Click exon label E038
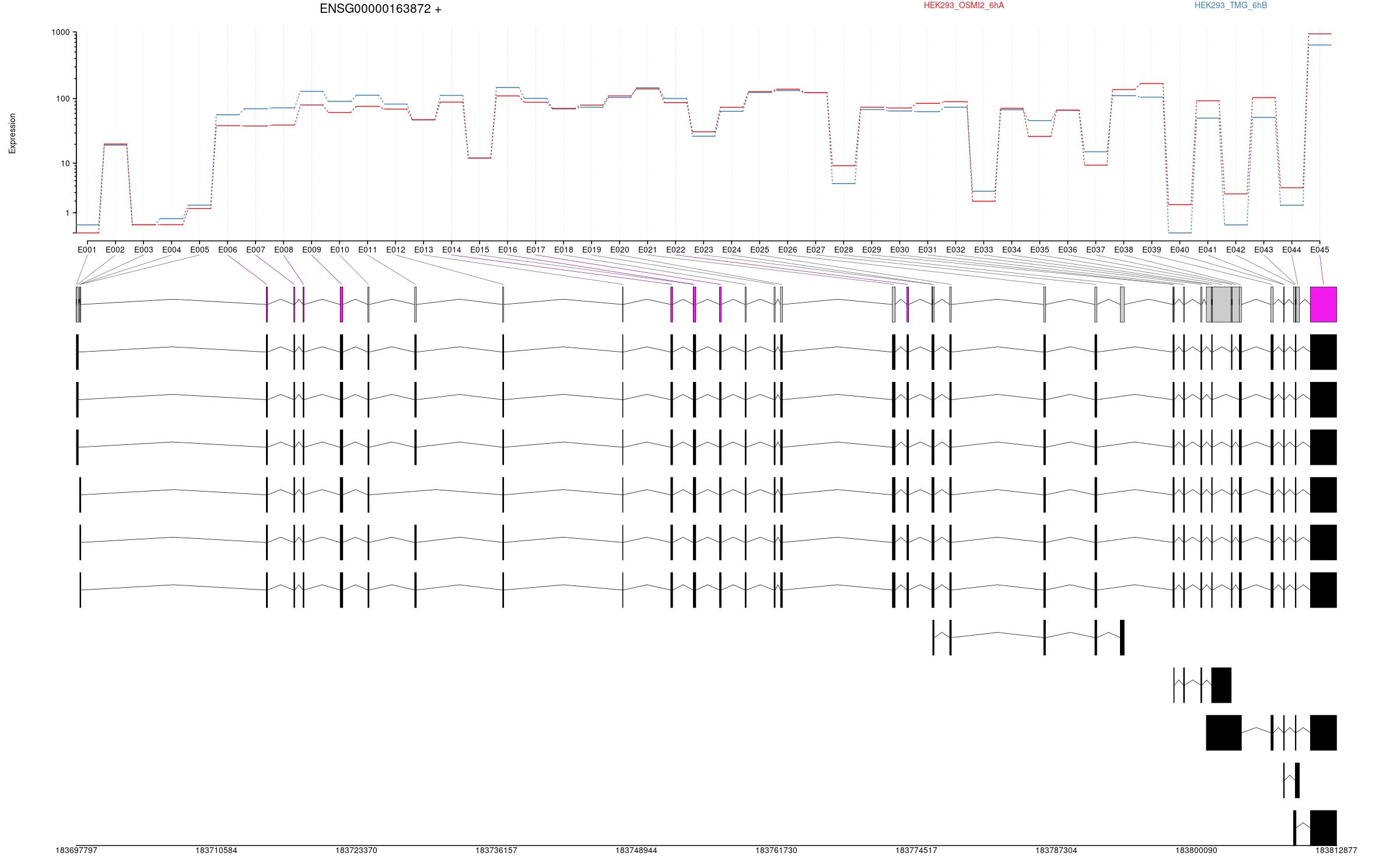 click(1123, 250)
